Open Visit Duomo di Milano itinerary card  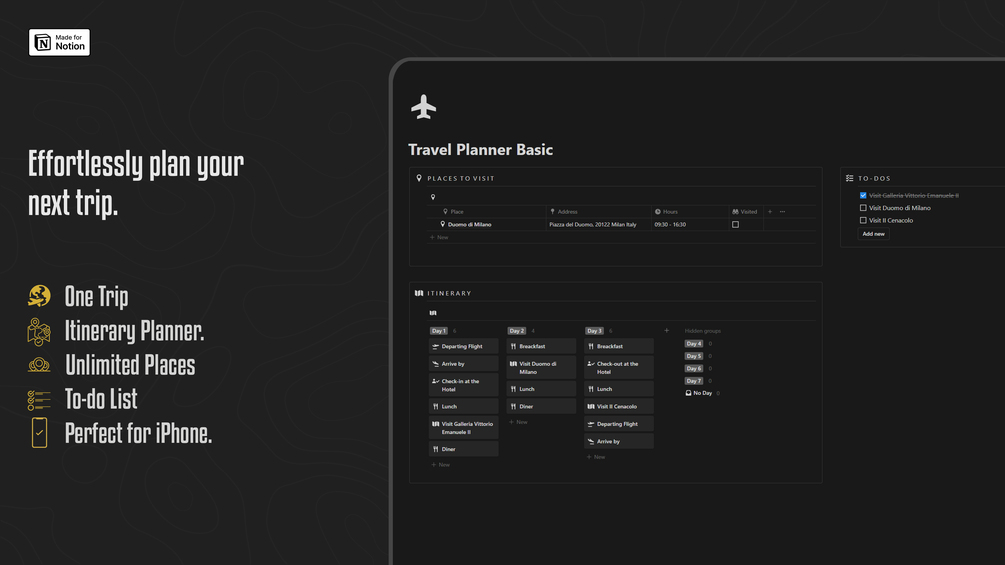(542, 368)
